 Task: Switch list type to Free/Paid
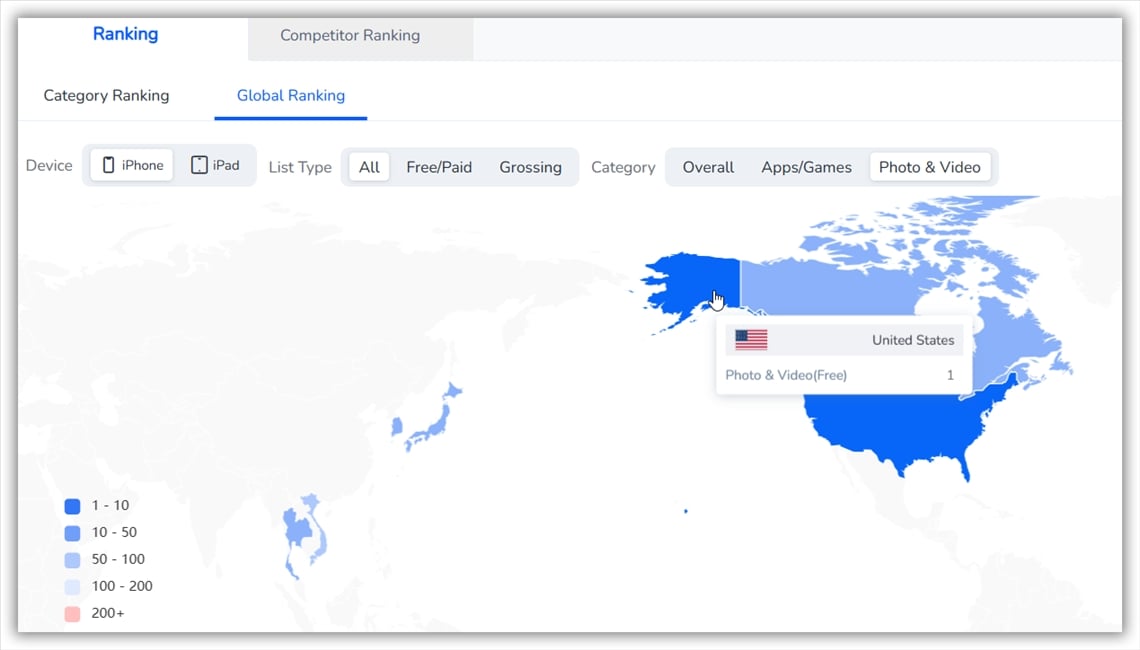439,167
